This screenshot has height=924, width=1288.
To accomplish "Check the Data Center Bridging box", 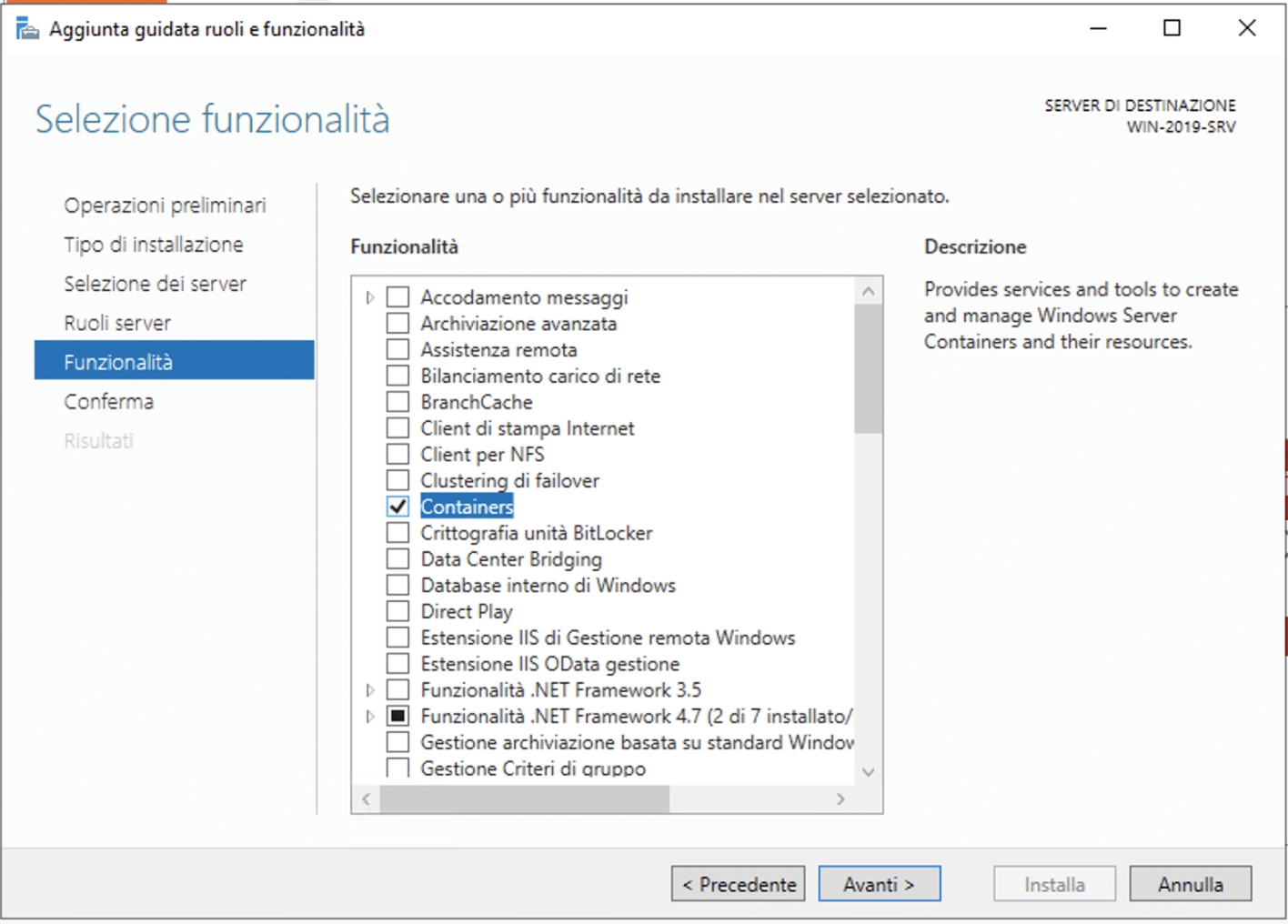I will tap(397, 559).
